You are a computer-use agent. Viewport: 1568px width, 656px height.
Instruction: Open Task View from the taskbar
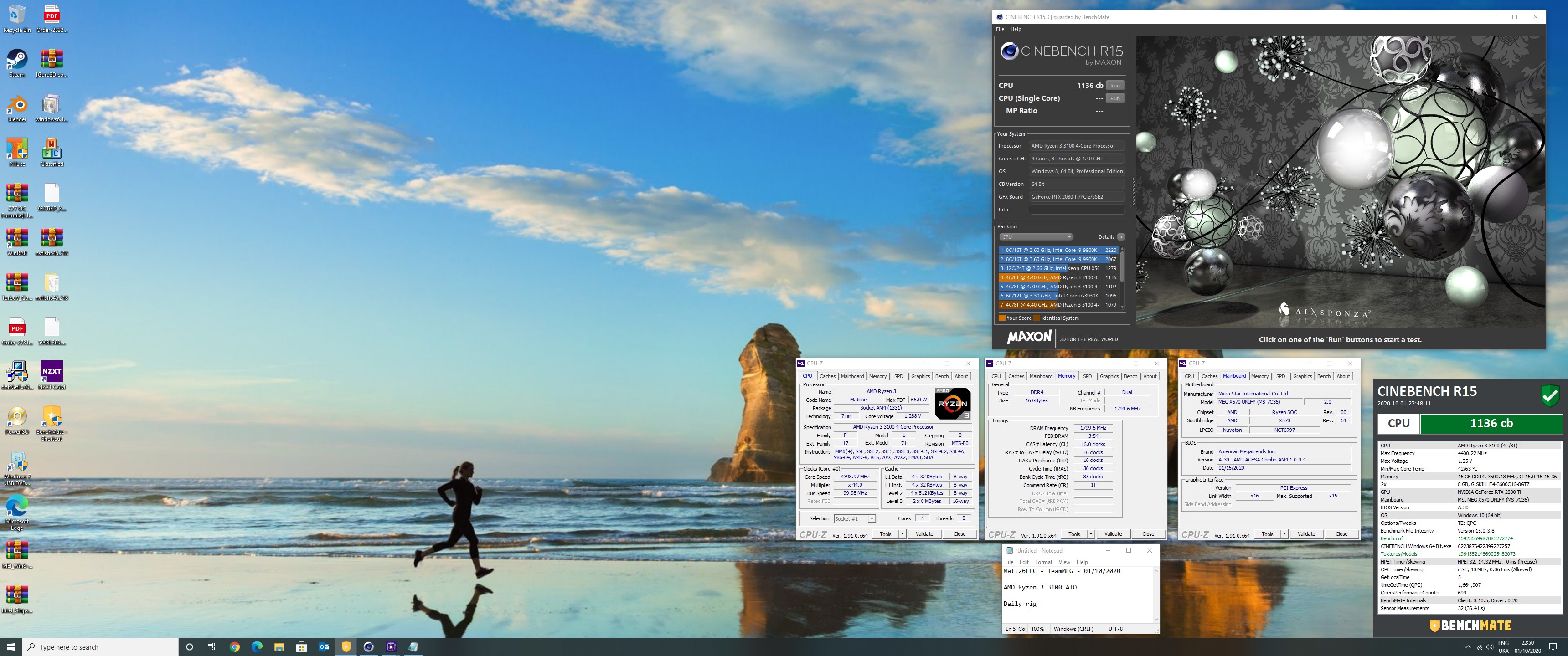click(211, 647)
